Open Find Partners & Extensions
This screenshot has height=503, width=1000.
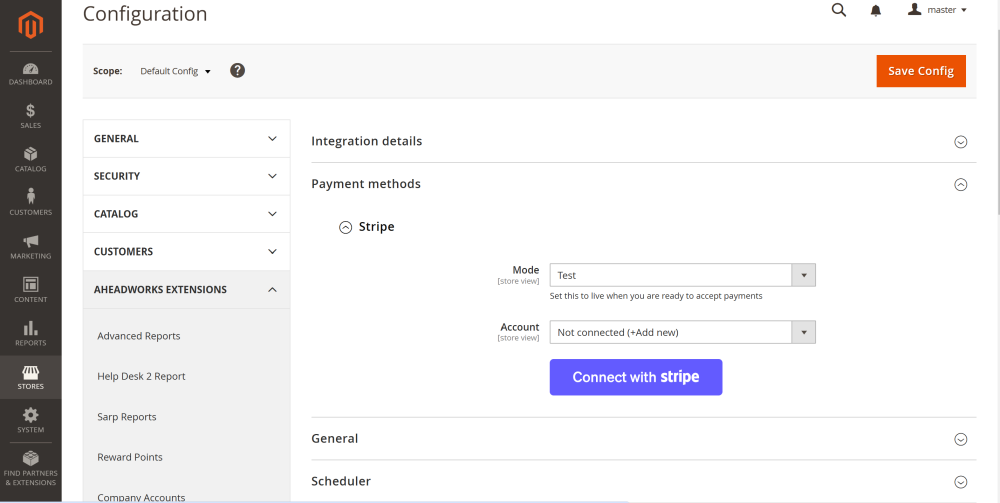(31, 469)
